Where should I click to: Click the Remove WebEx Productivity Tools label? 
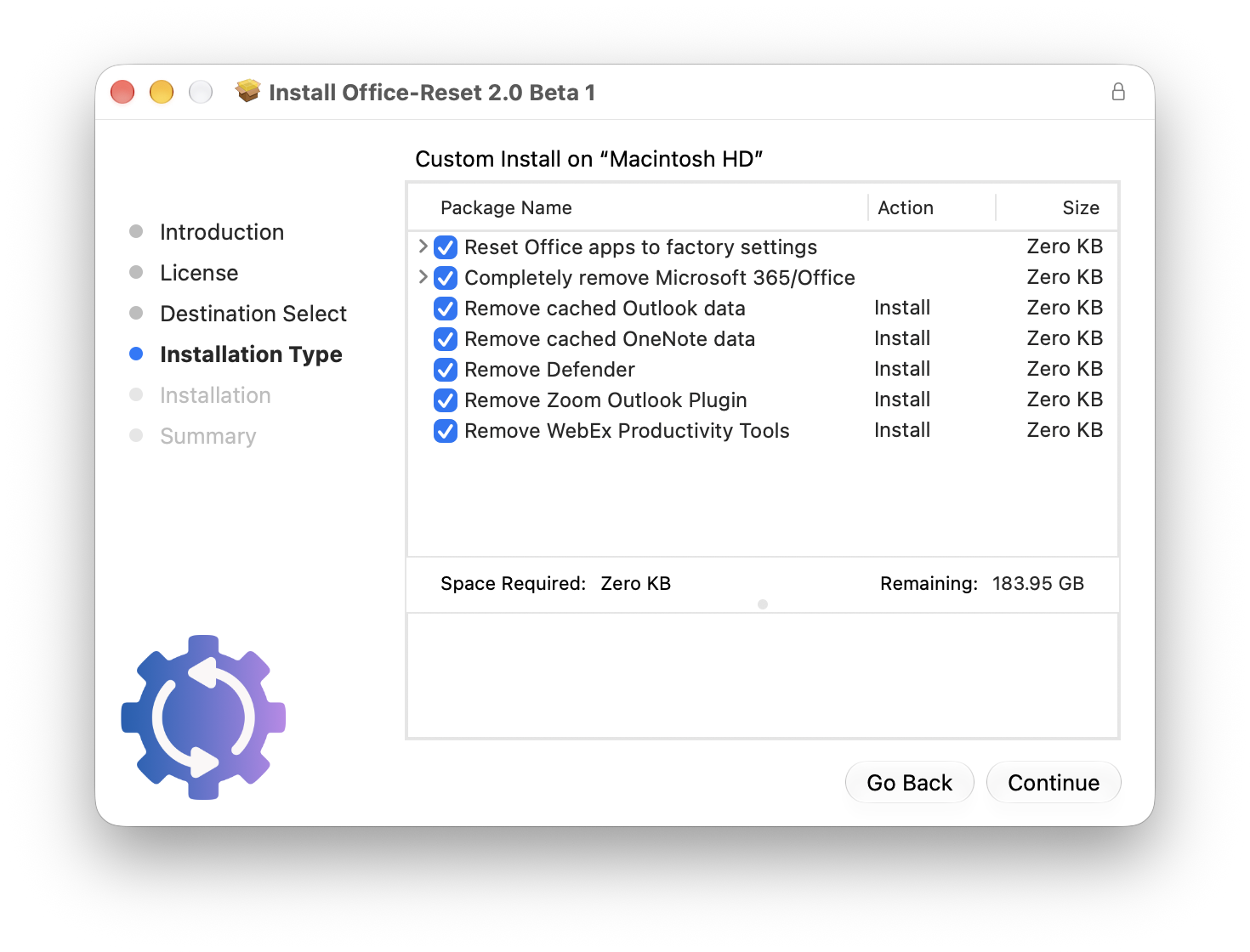click(627, 431)
